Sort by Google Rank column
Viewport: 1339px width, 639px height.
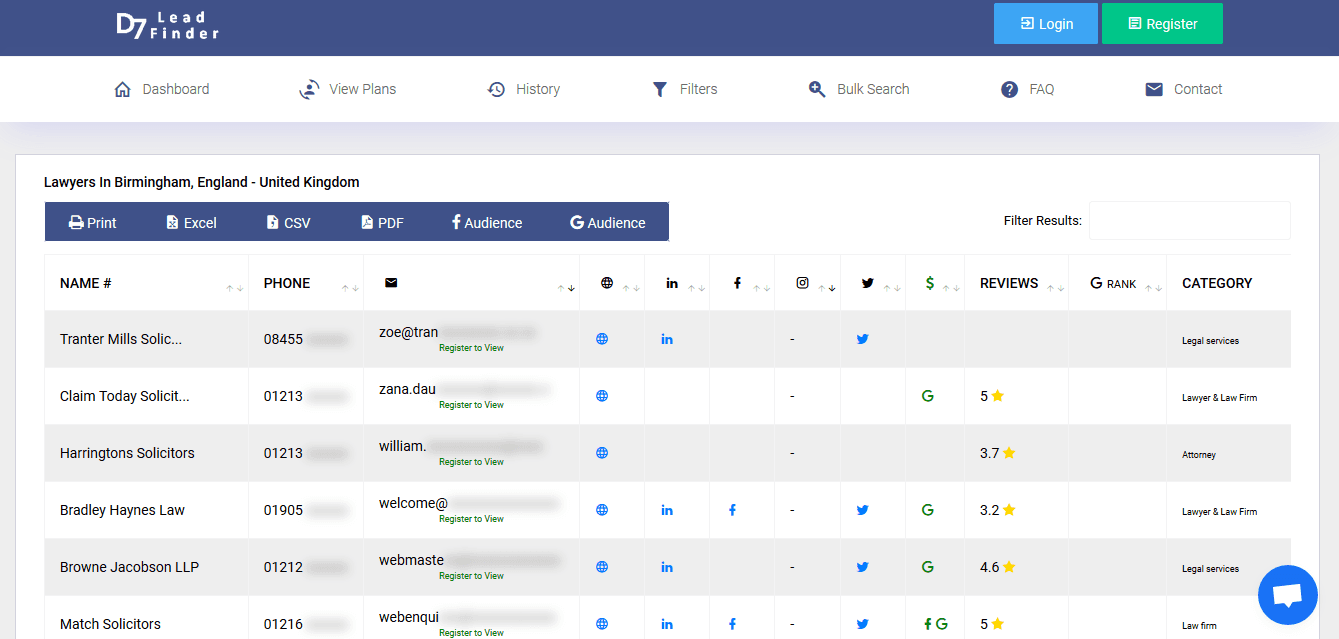coord(1113,284)
